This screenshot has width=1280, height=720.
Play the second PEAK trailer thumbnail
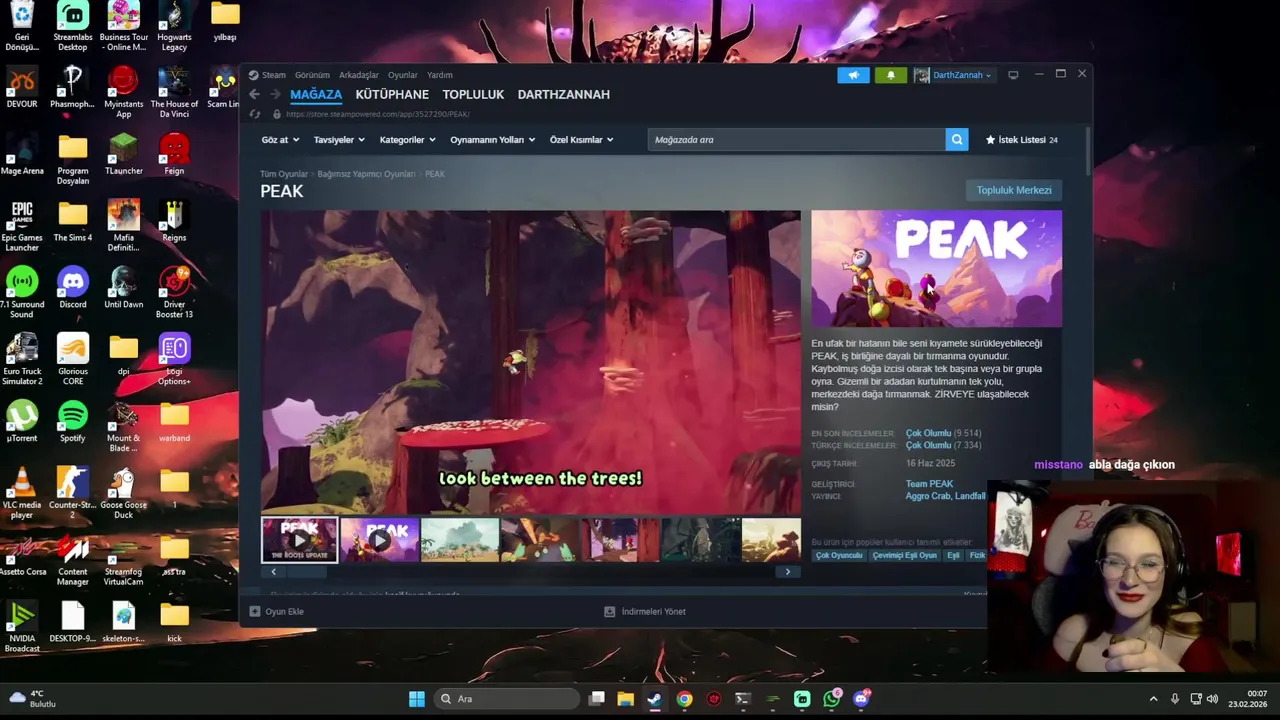pos(379,540)
